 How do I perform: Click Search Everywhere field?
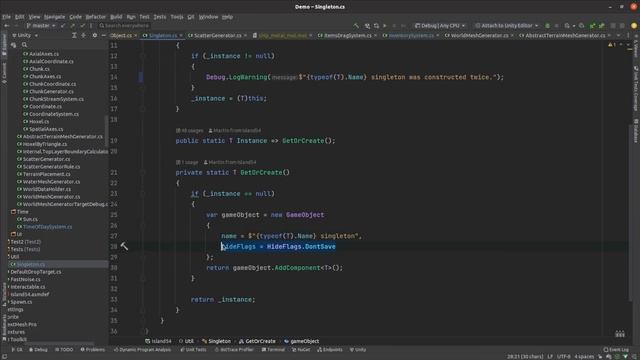pyautogui.click(x=124, y=26)
